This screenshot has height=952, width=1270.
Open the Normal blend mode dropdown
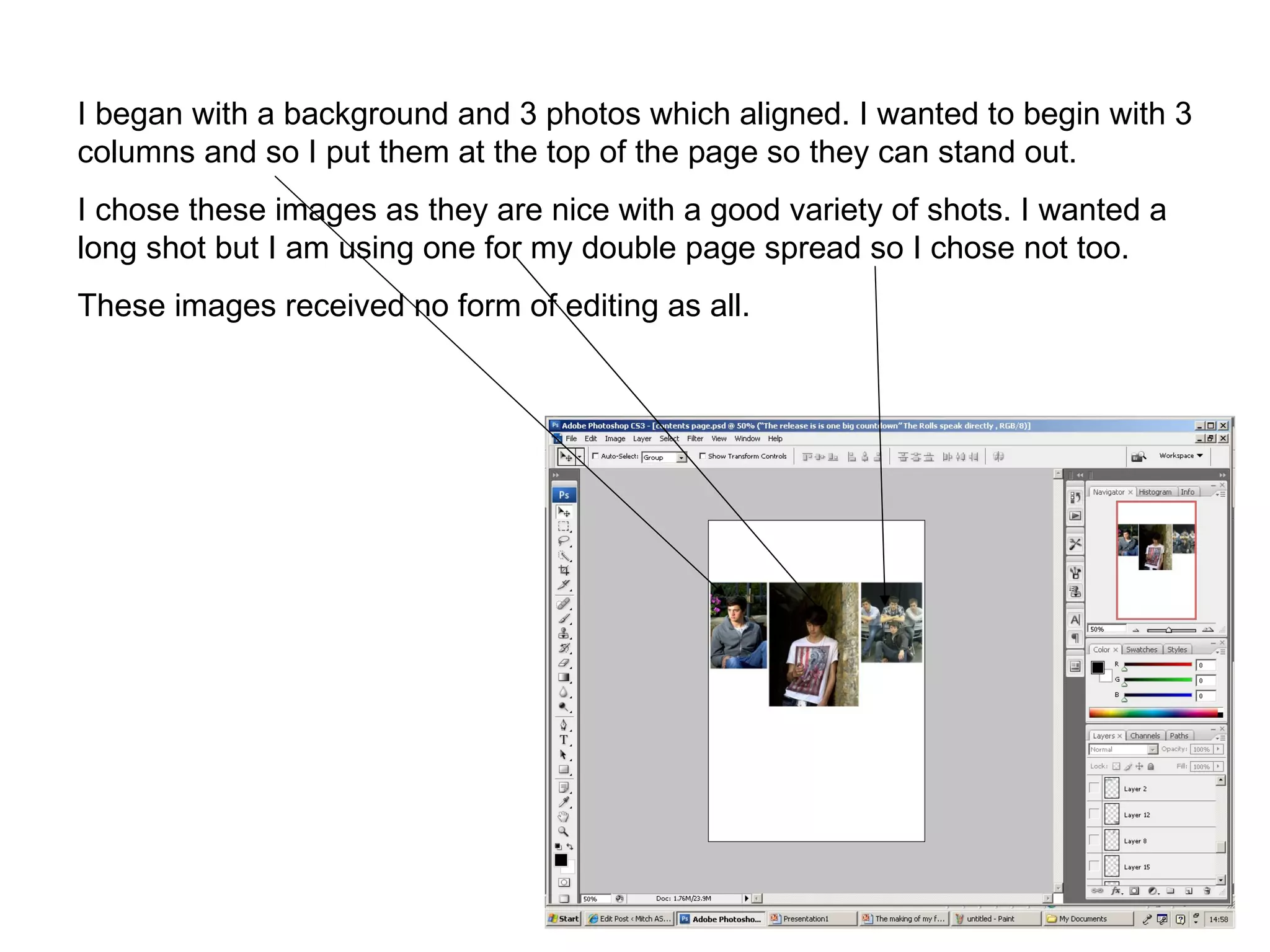(x=1124, y=749)
